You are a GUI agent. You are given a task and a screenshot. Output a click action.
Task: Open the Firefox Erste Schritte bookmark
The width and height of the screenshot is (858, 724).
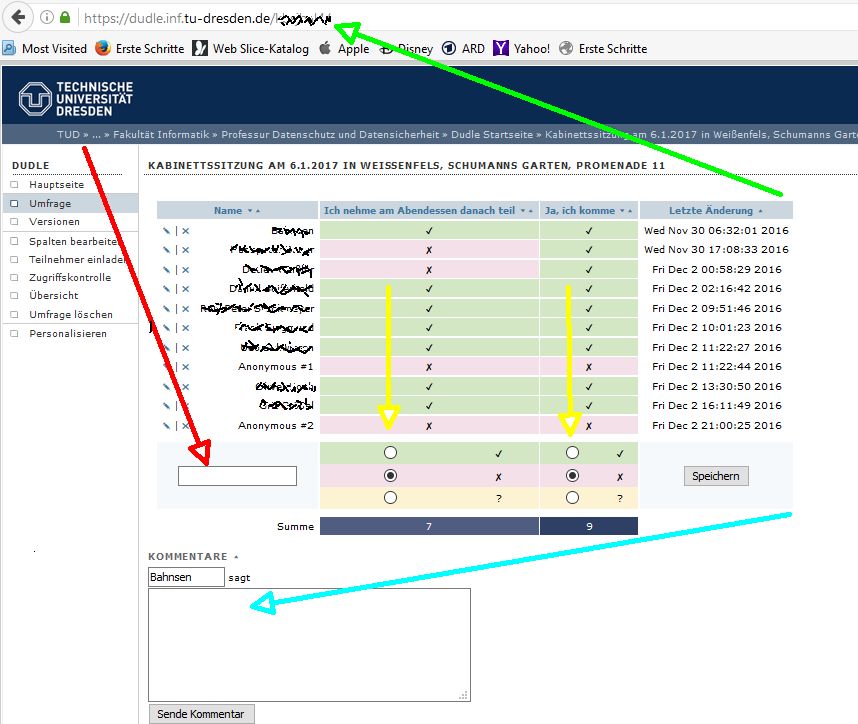140,49
